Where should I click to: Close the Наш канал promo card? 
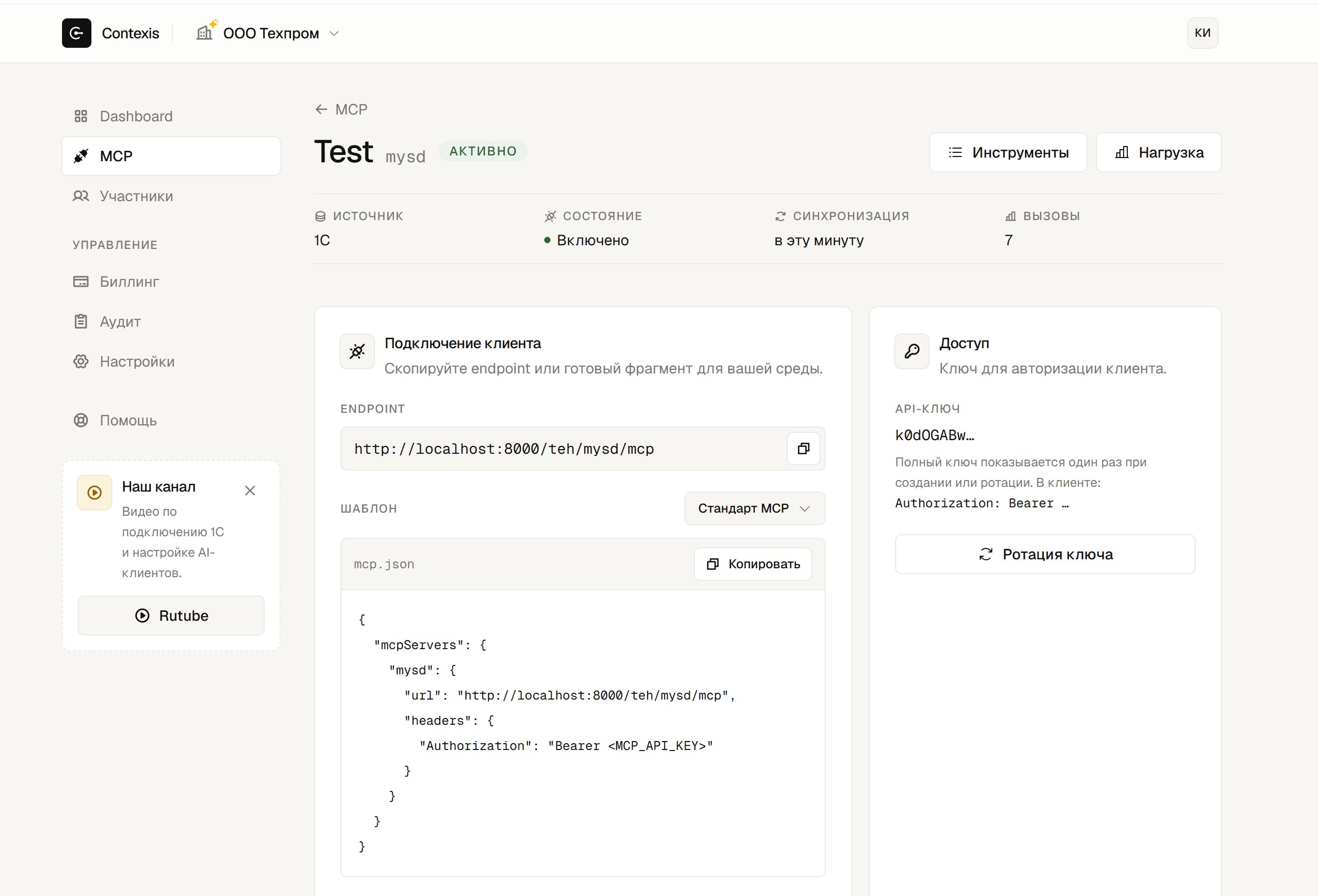pyautogui.click(x=250, y=491)
